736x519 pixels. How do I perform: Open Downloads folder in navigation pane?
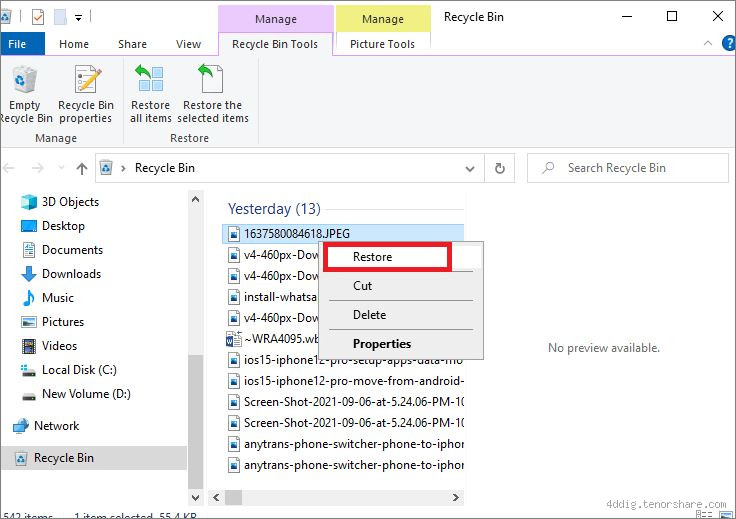(71, 274)
